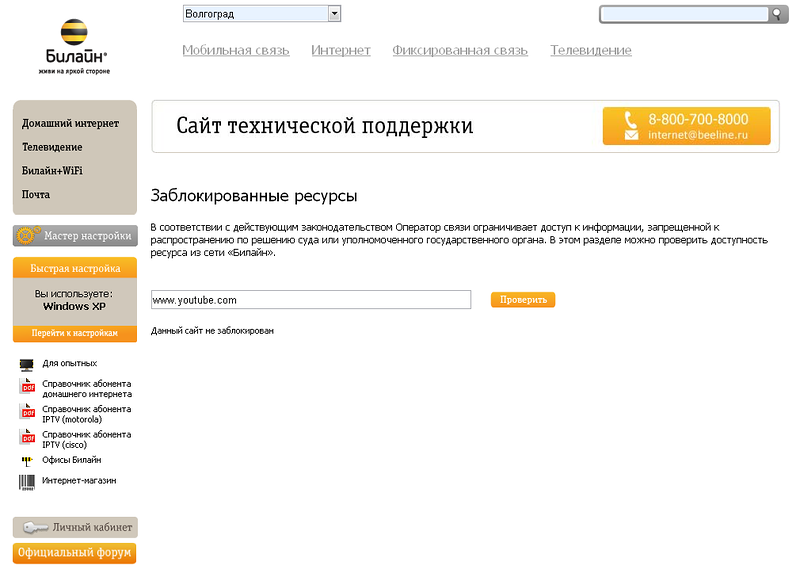Select Телевидение in left sidebar
800x577 pixels.
pos(52,147)
